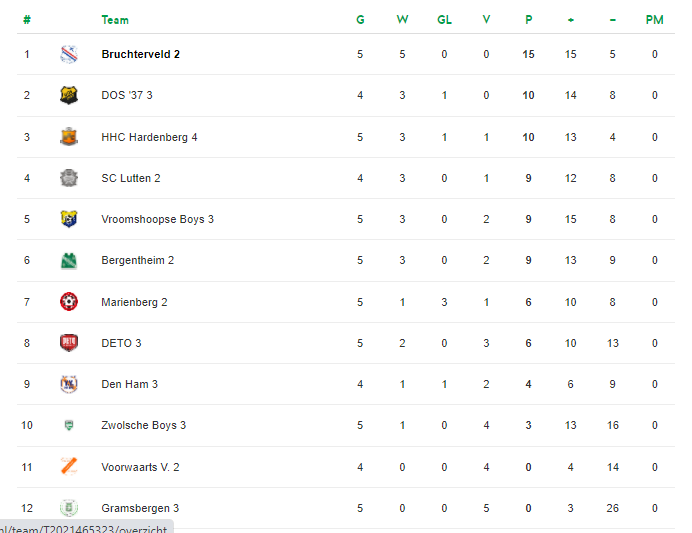
Task: Click the green Bergentheim 2 logo
Action: point(69,260)
